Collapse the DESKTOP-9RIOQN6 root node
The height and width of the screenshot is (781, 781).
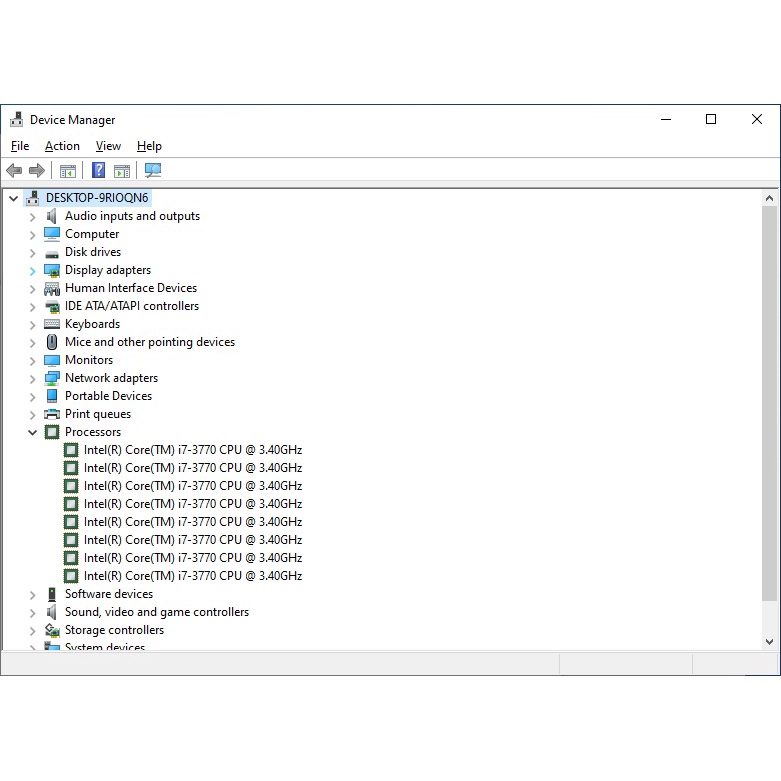pos(13,198)
